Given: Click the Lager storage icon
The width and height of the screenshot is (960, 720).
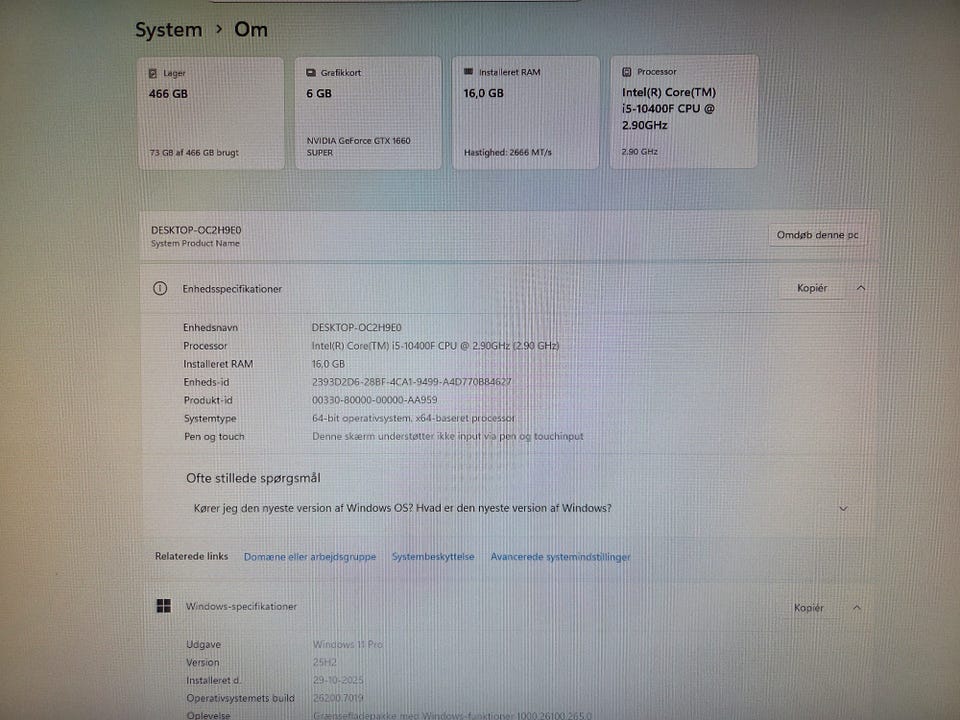Looking at the screenshot, I should (x=152, y=73).
